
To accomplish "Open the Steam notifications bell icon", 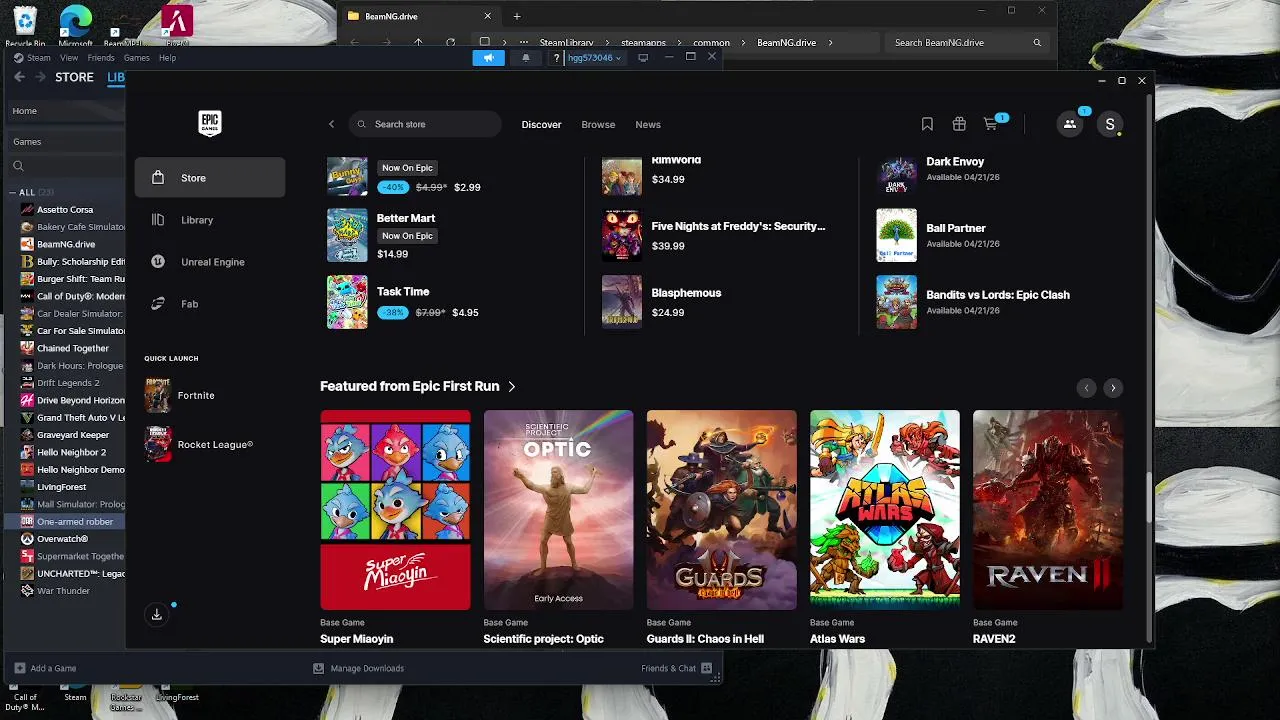I will click(526, 58).
